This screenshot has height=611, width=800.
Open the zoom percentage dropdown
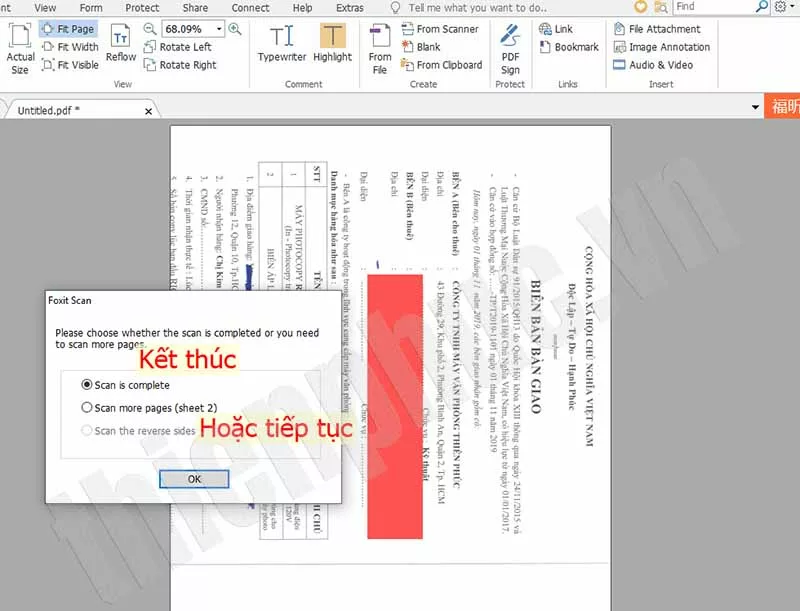[x=217, y=29]
